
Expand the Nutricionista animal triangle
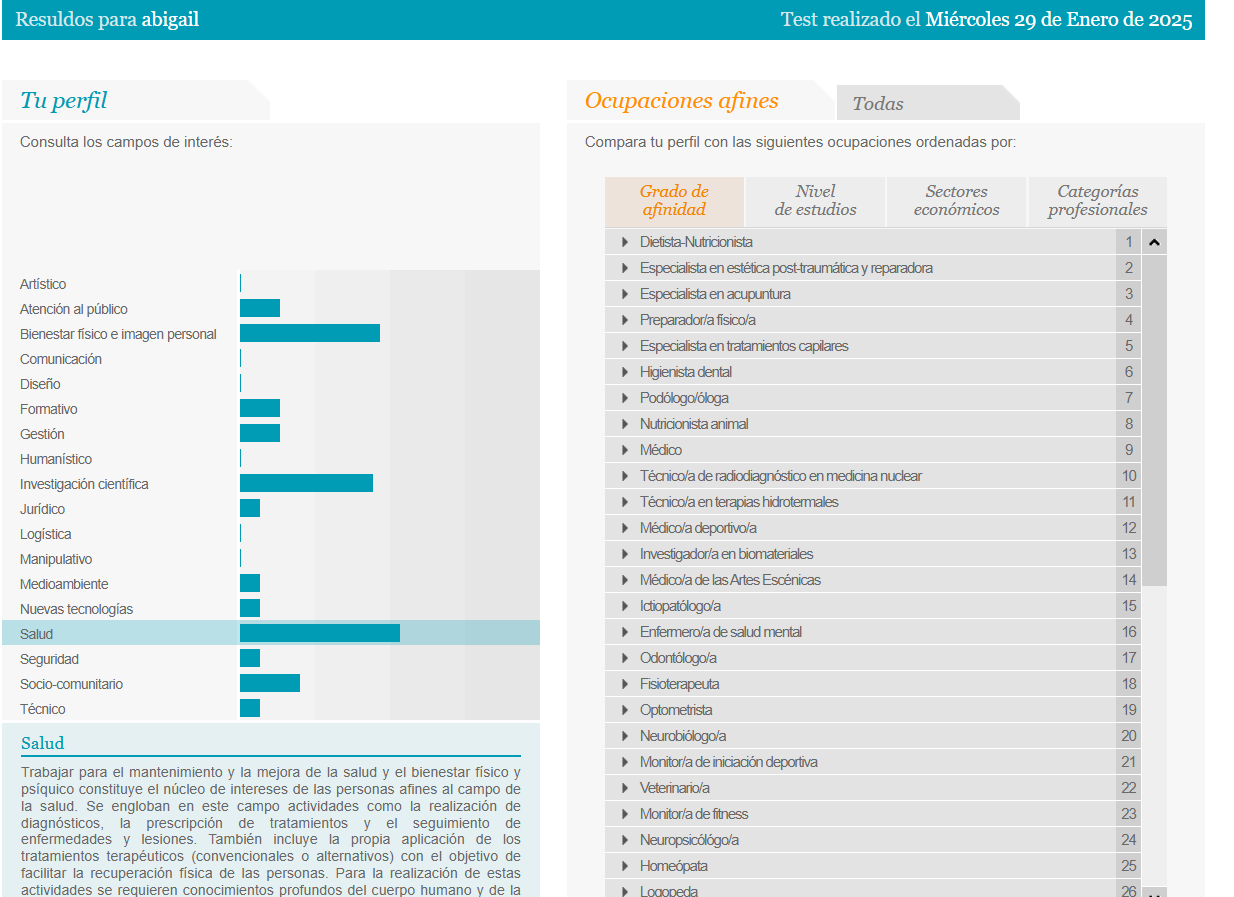click(x=625, y=424)
